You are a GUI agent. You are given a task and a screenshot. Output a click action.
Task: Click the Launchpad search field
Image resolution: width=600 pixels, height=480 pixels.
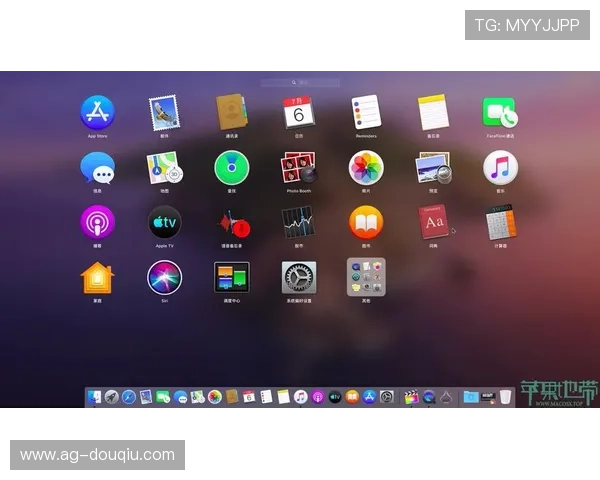pos(300,82)
